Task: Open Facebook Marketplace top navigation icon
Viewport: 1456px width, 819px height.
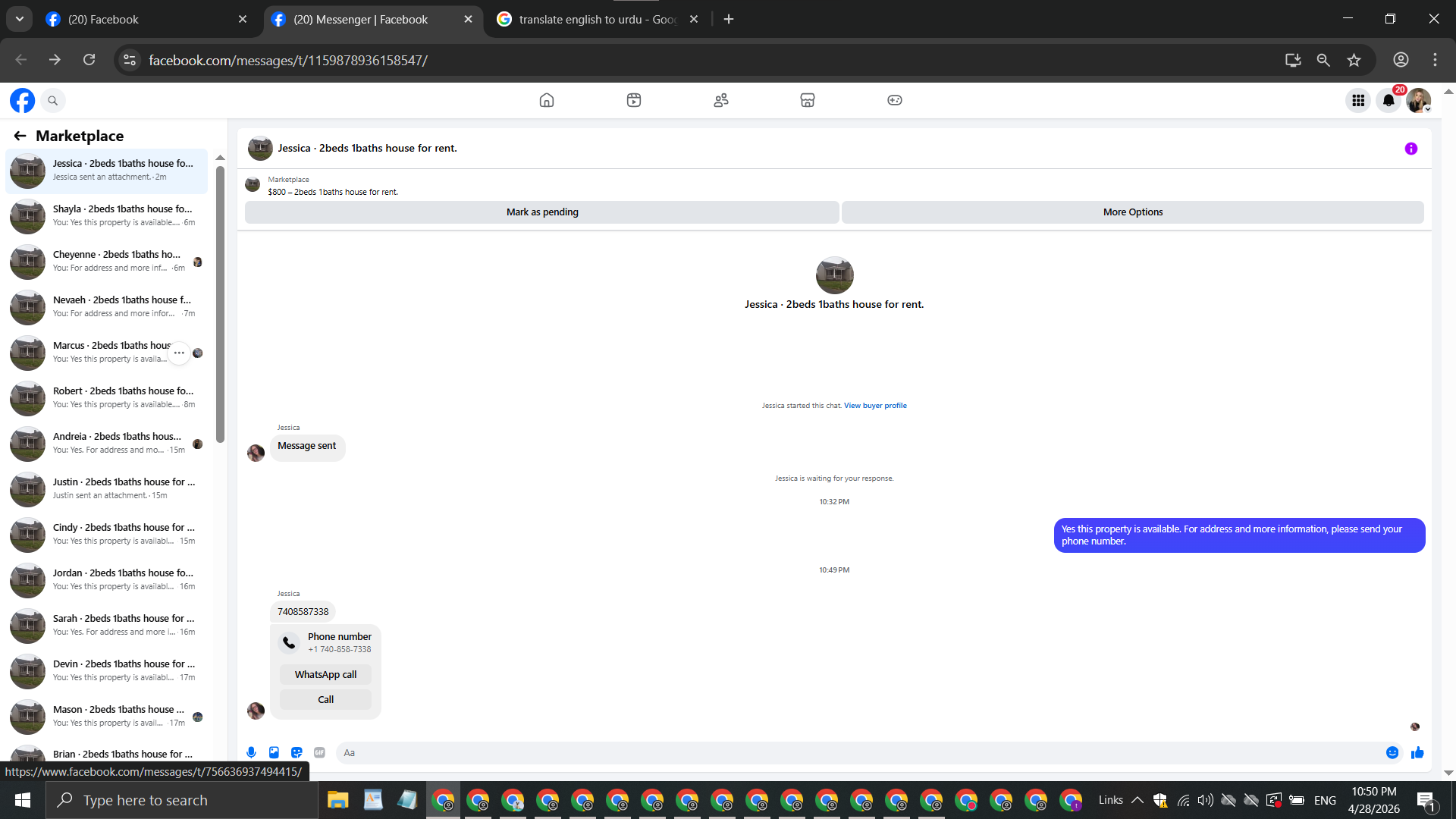Action: click(x=808, y=100)
